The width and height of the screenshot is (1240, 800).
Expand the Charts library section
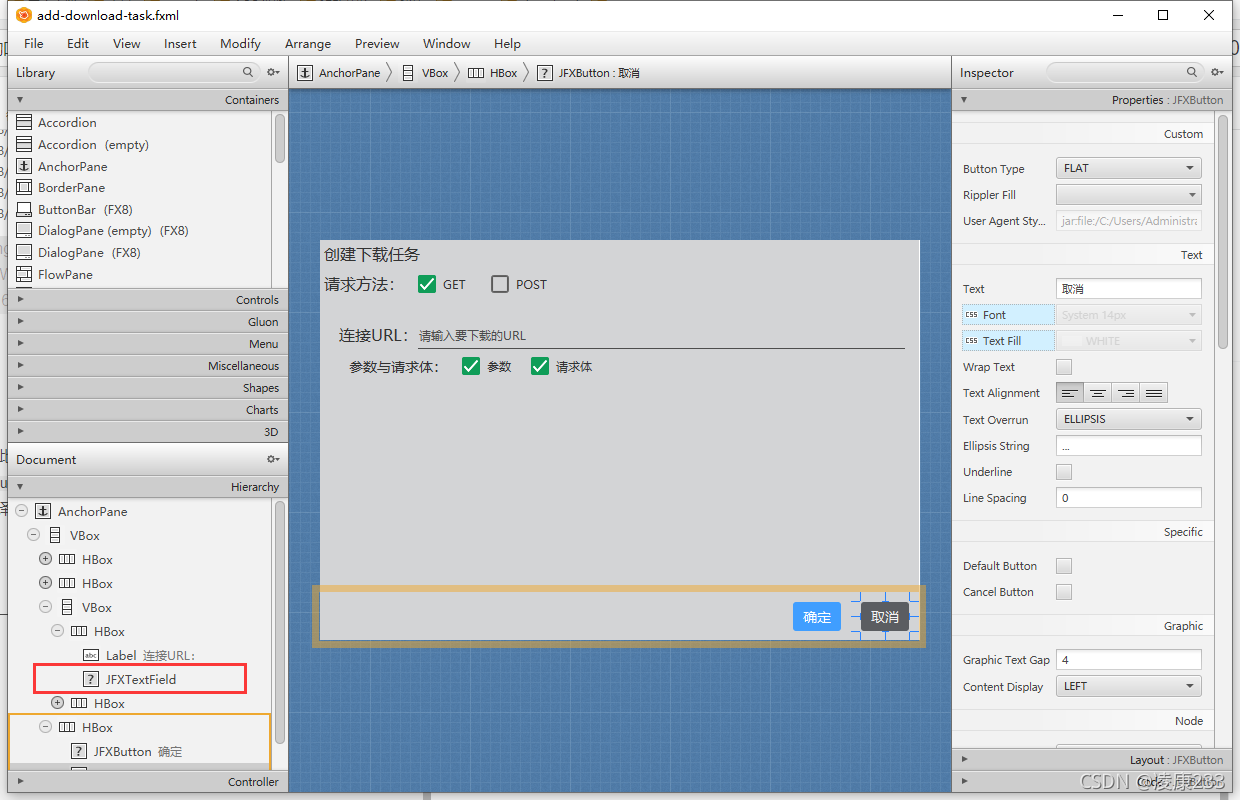[x=146, y=409]
